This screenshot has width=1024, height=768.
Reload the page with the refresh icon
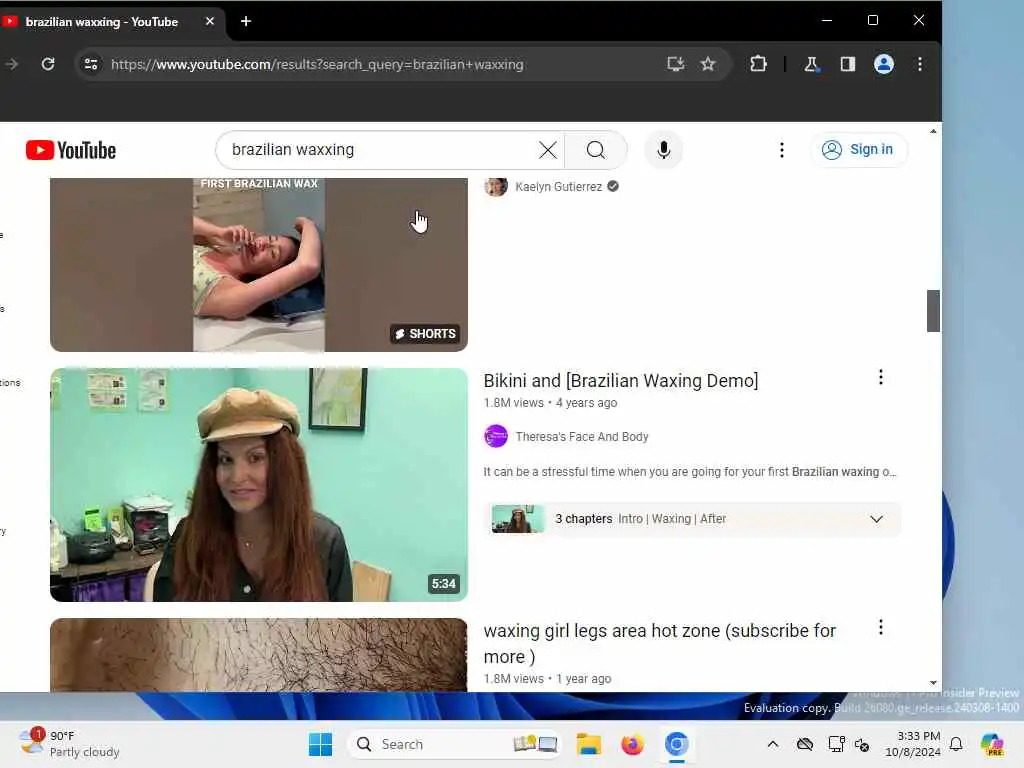point(48,64)
